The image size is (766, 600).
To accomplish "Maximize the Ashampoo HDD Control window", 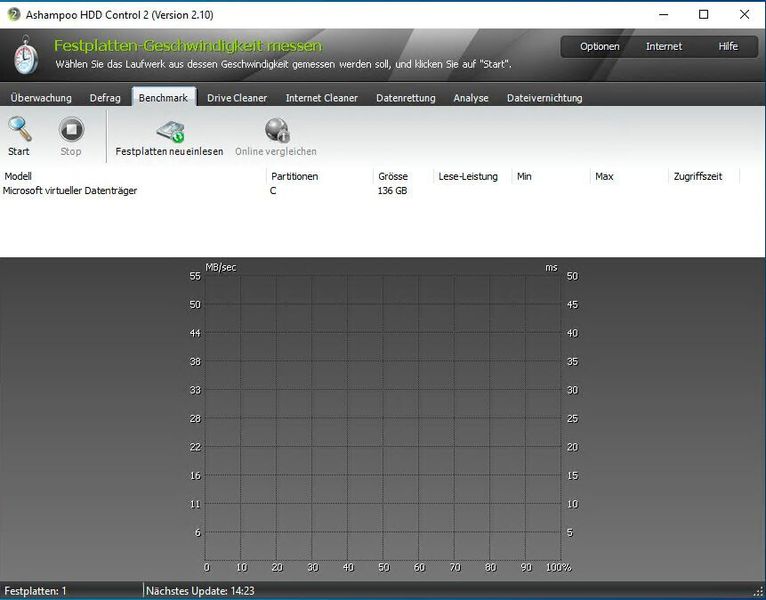I will 703,15.
